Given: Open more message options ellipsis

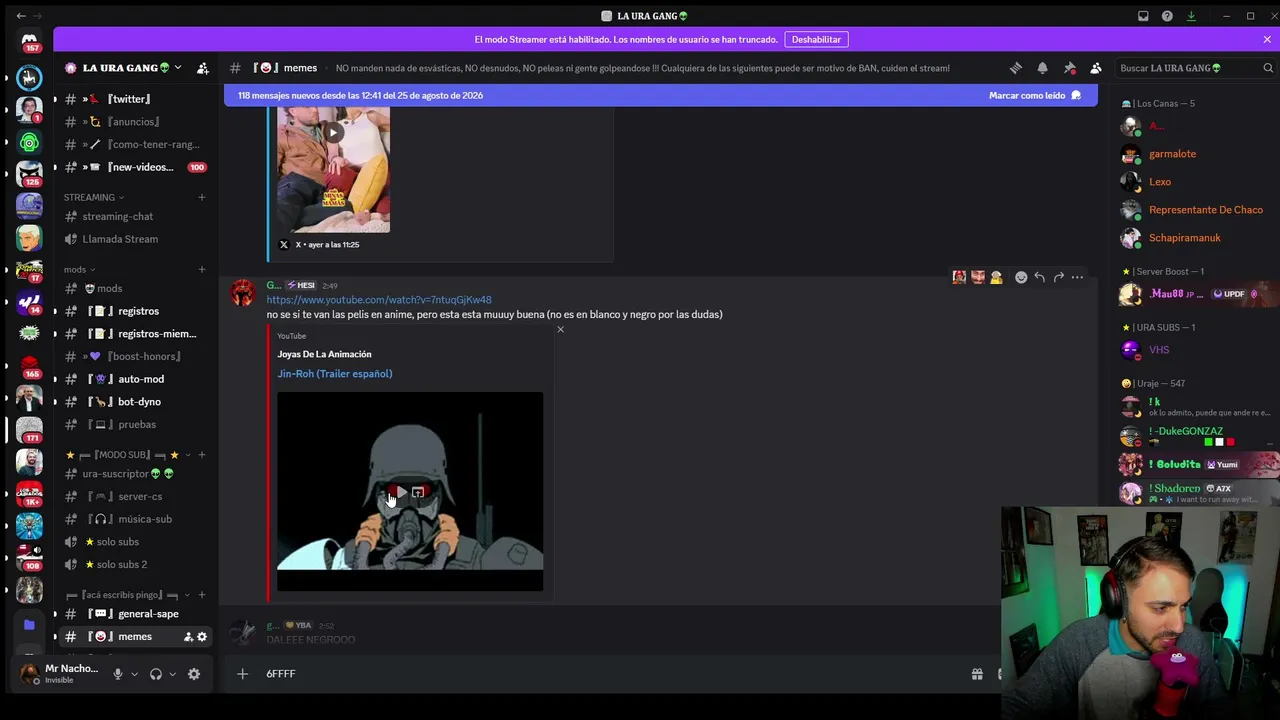Looking at the screenshot, I should pos(1077,277).
